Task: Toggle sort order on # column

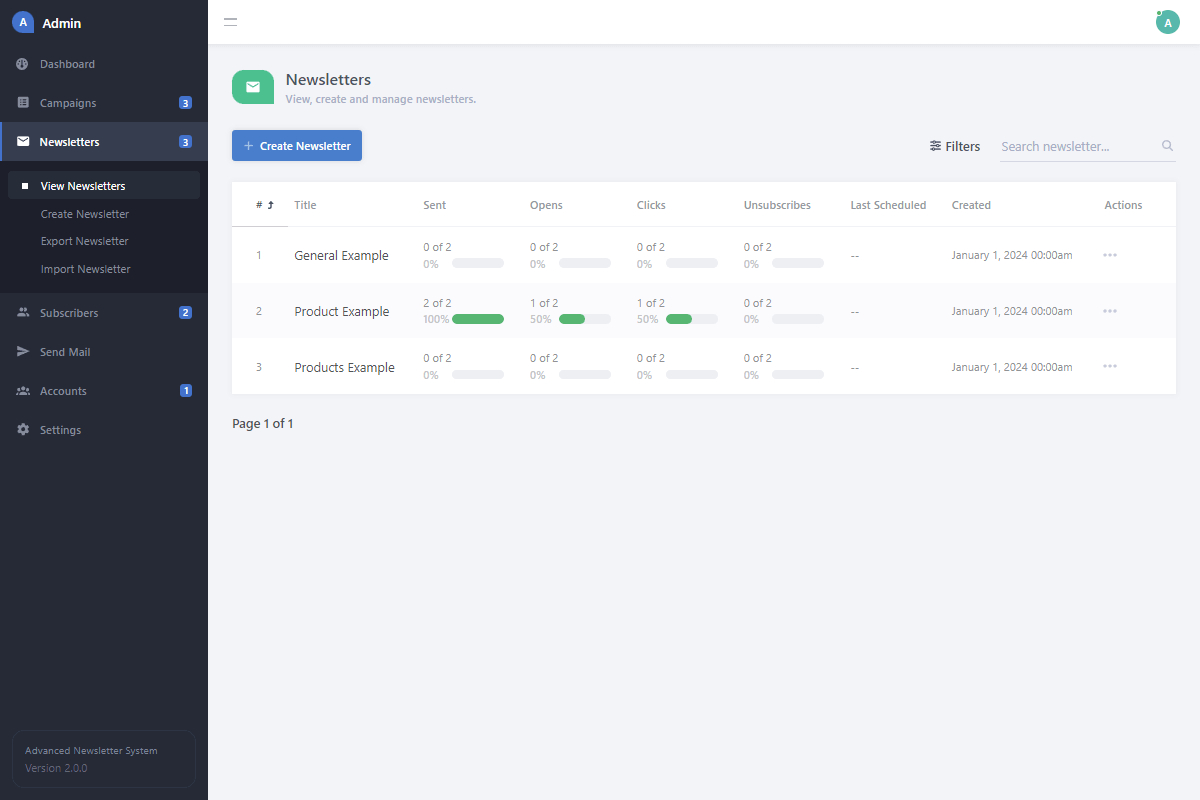Action: (264, 205)
